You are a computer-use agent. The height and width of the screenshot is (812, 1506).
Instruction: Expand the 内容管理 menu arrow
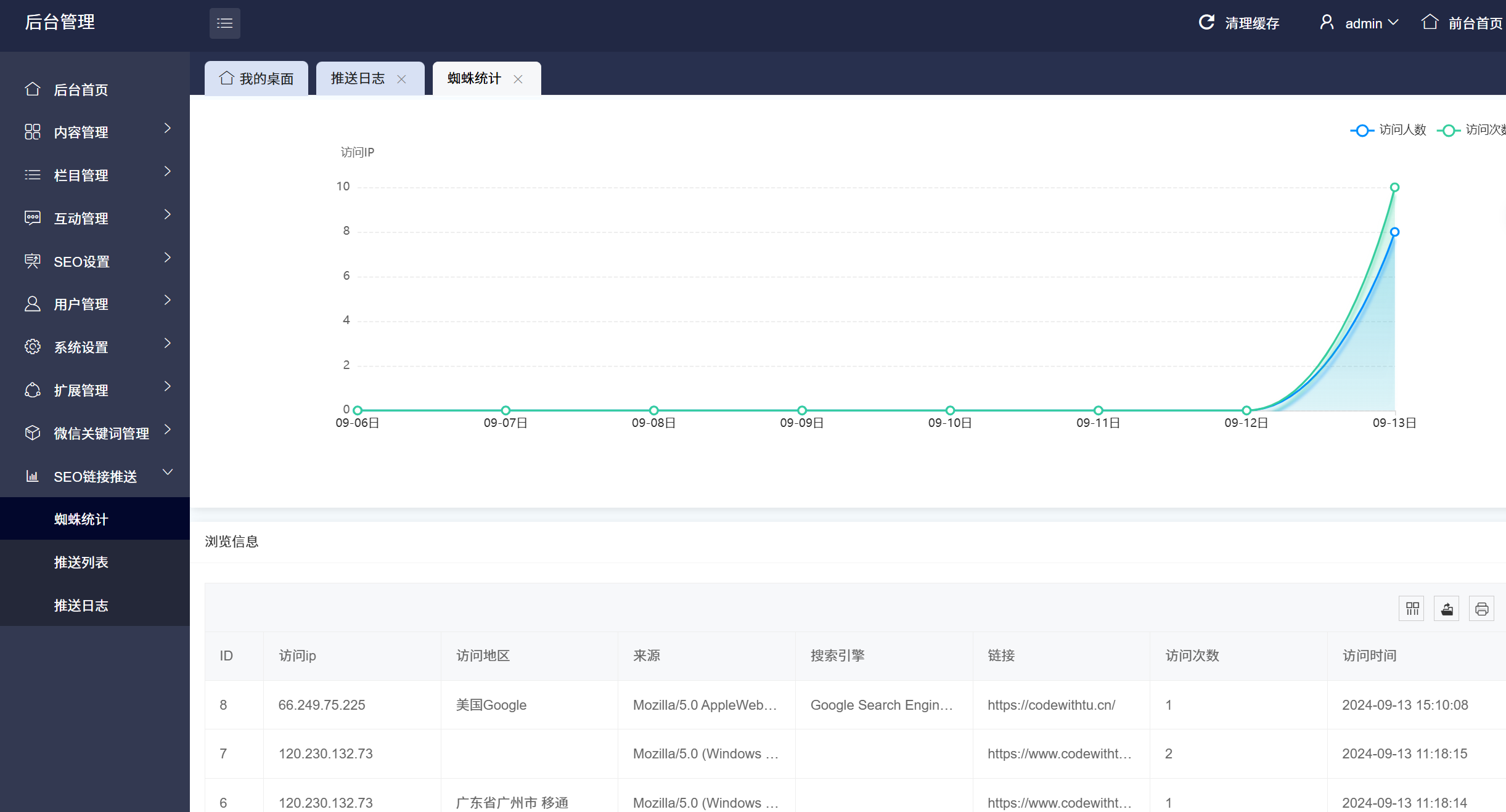[167, 128]
